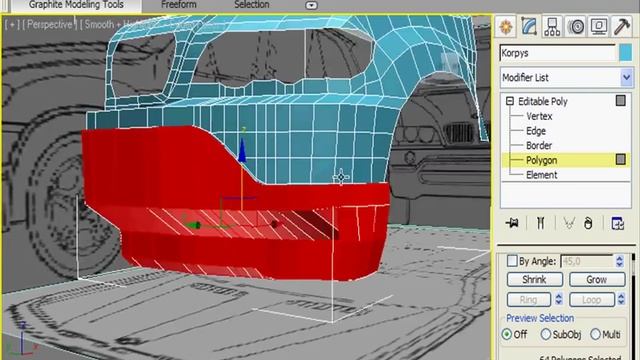640x360 pixels.
Task: Toggle Show End Result icon
Action: click(540, 223)
